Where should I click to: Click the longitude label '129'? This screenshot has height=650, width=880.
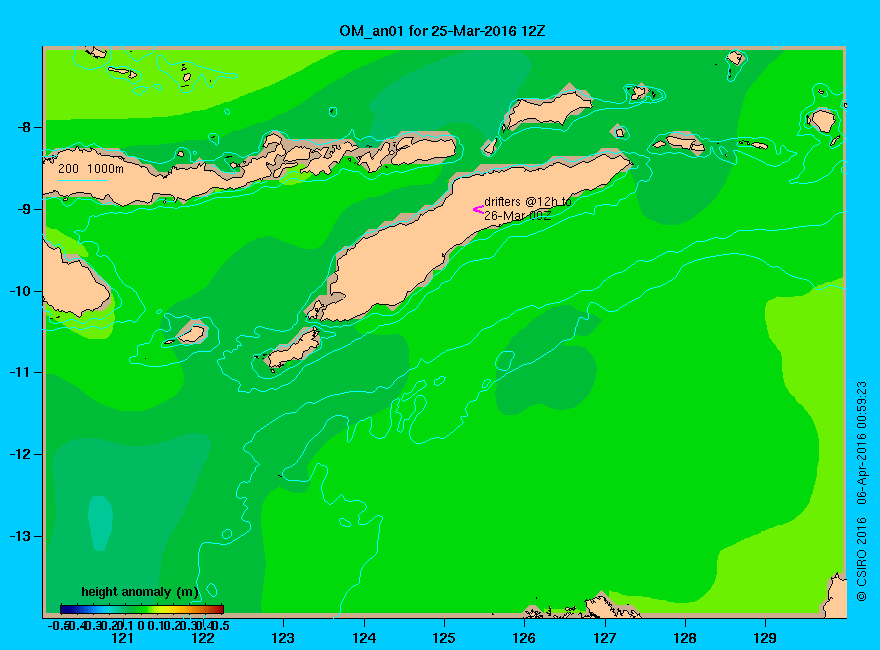(765, 638)
